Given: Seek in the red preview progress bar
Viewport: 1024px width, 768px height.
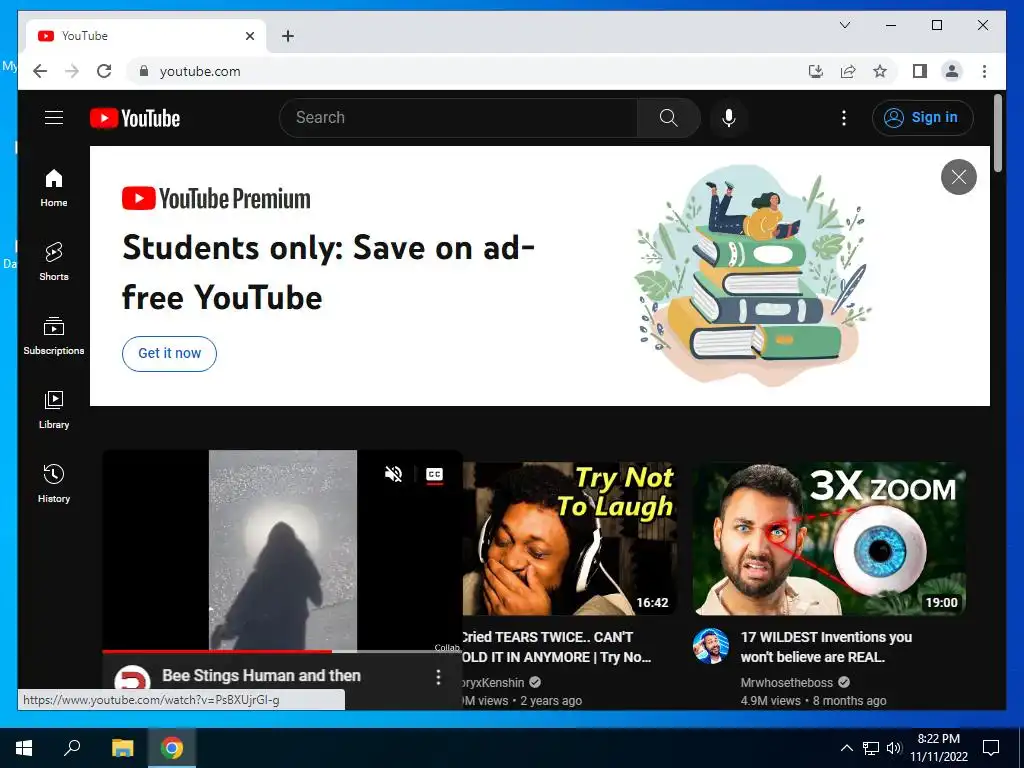Looking at the screenshot, I should click(282, 651).
